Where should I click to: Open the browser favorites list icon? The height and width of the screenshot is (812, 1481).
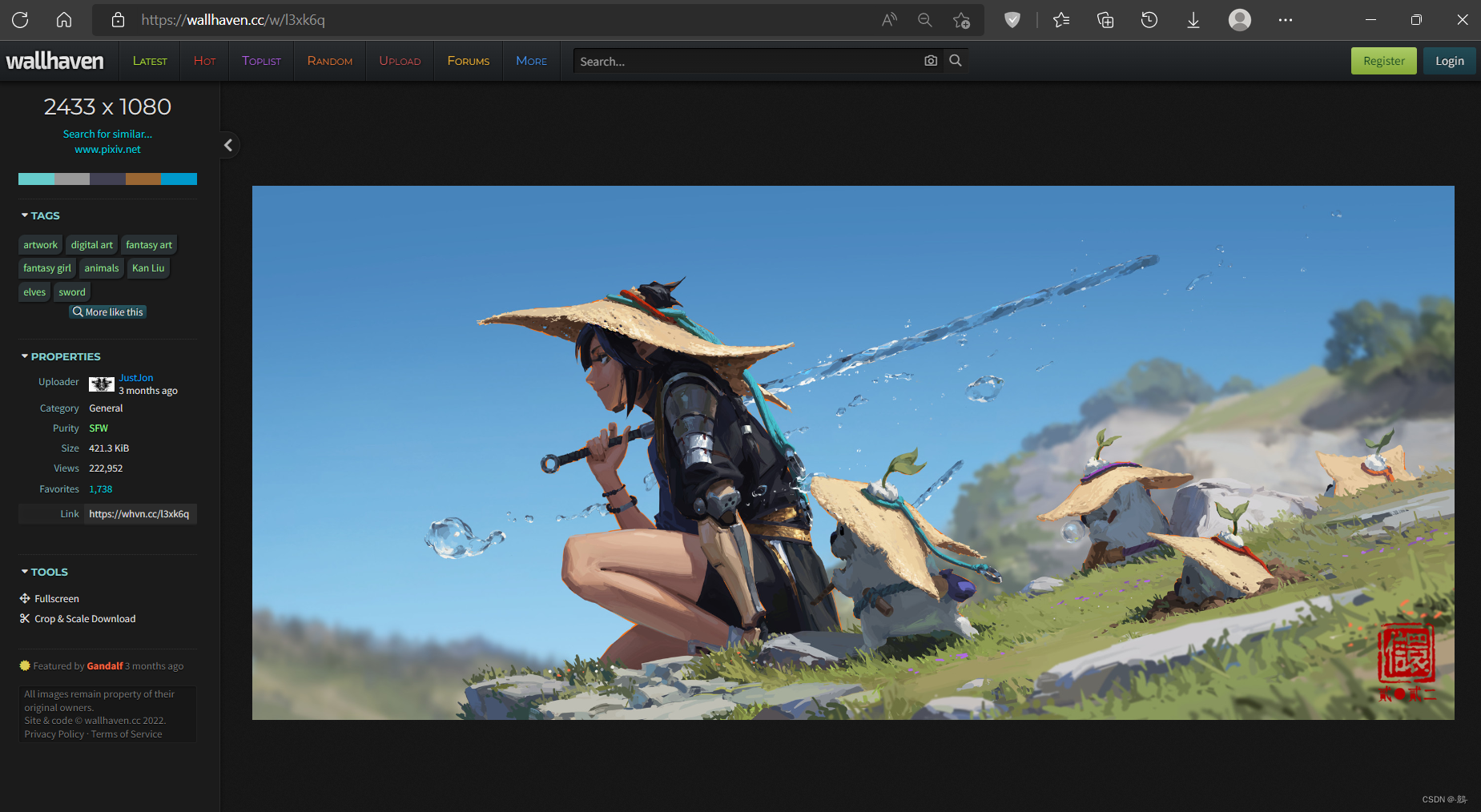pyautogui.click(x=1061, y=20)
